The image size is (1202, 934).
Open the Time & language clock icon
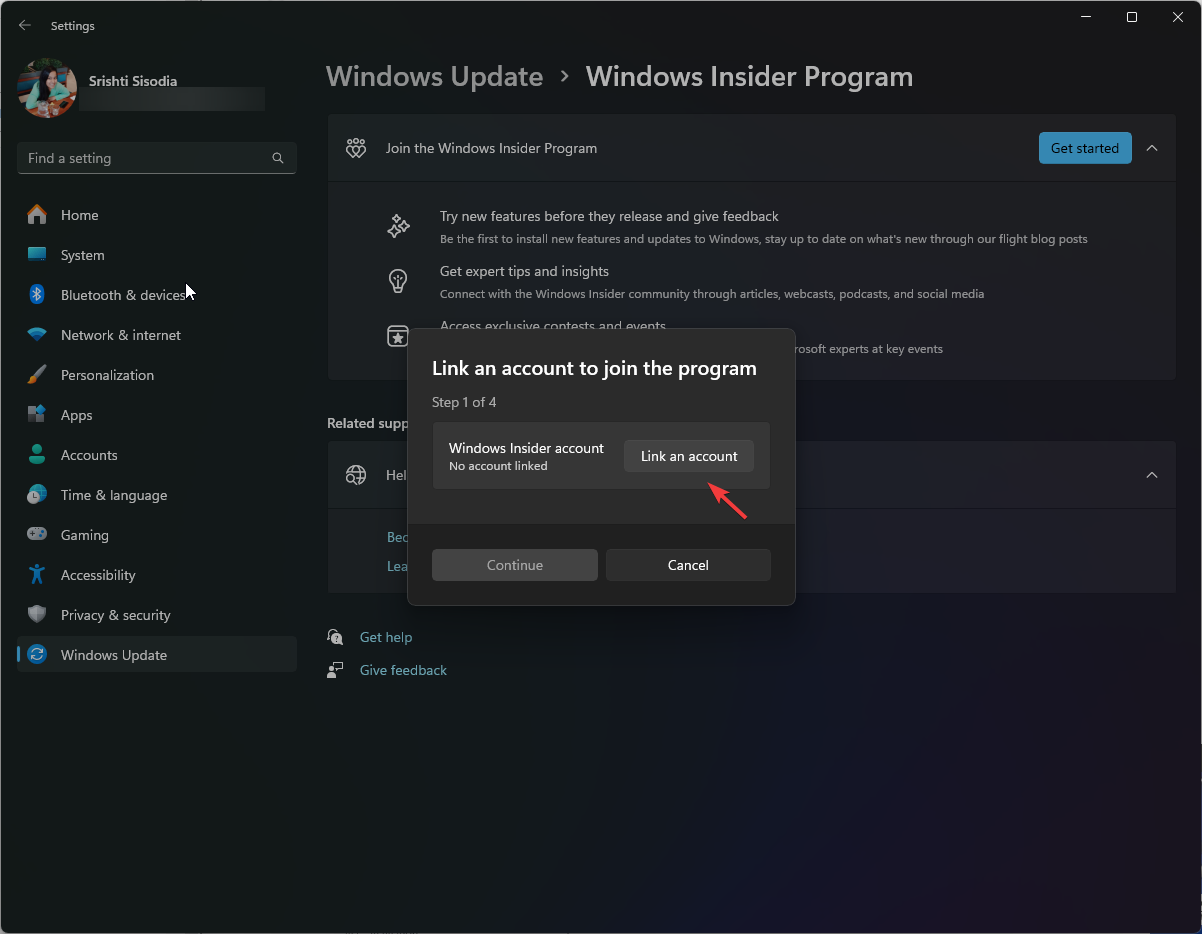point(36,495)
